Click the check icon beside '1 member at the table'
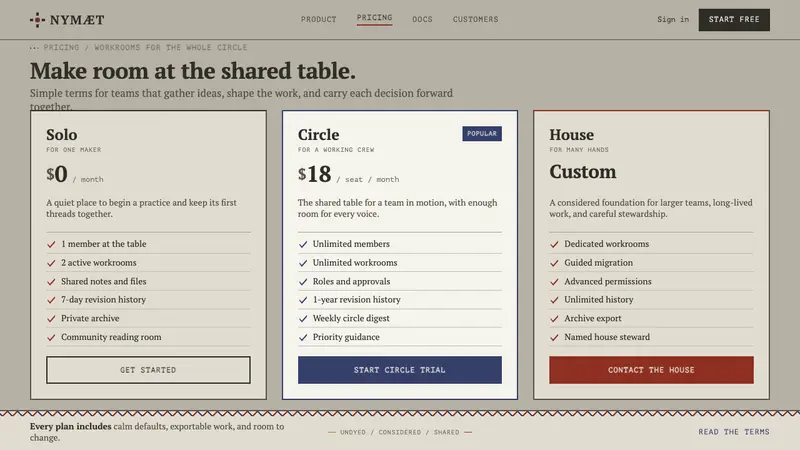Image resolution: width=800 pixels, height=450 pixels. click(51, 244)
